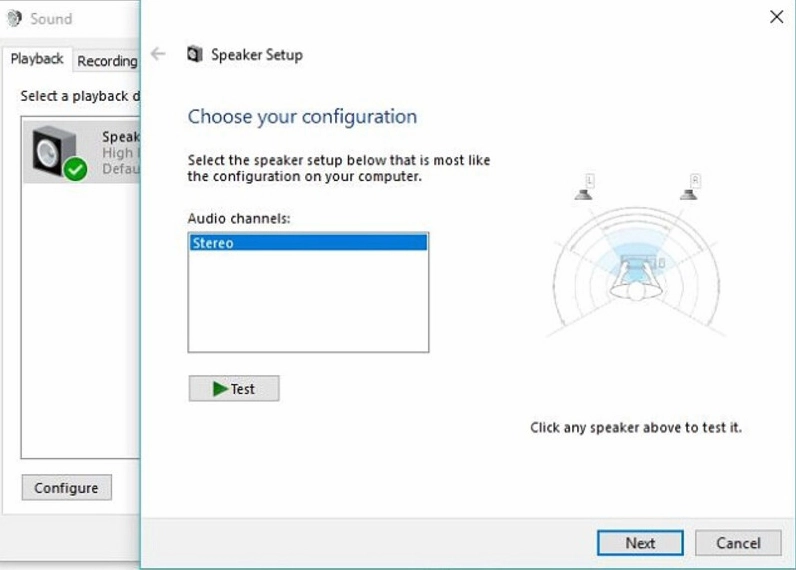Click the Sound window title icon

[x=14, y=18]
